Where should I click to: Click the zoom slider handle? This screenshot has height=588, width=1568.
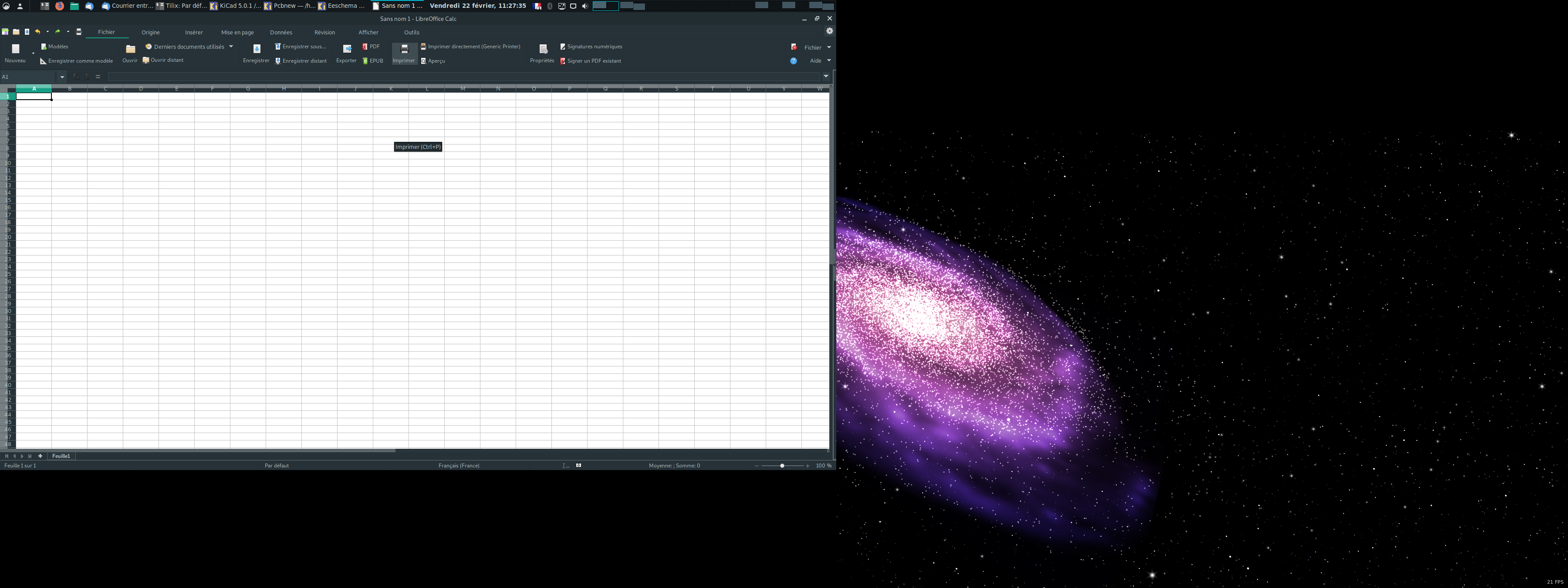pyautogui.click(x=782, y=466)
